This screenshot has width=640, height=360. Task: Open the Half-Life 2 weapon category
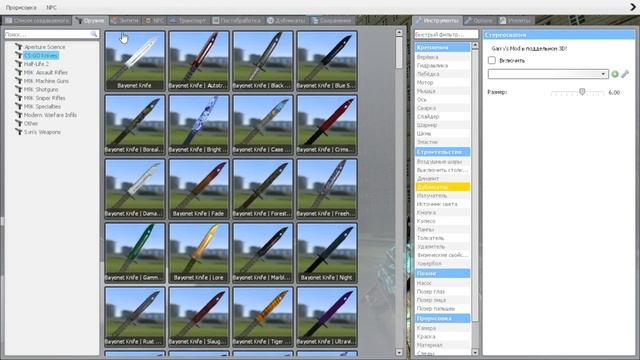36,64
